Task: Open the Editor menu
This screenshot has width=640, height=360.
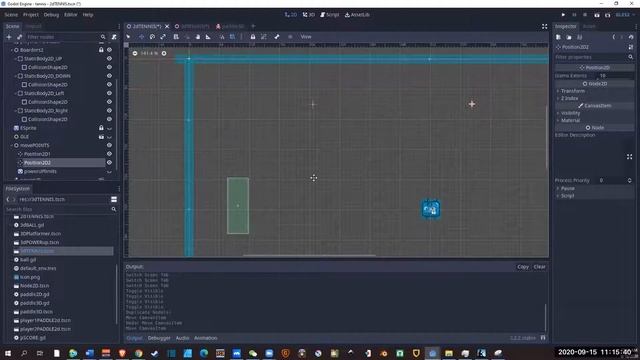Action: coord(71,15)
